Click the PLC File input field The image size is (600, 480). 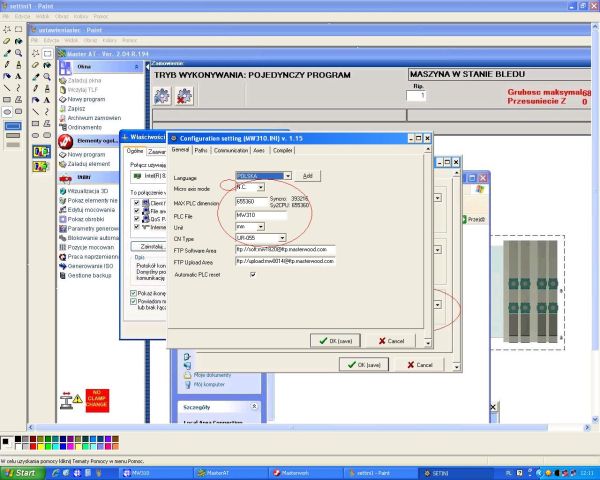click(x=261, y=216)
